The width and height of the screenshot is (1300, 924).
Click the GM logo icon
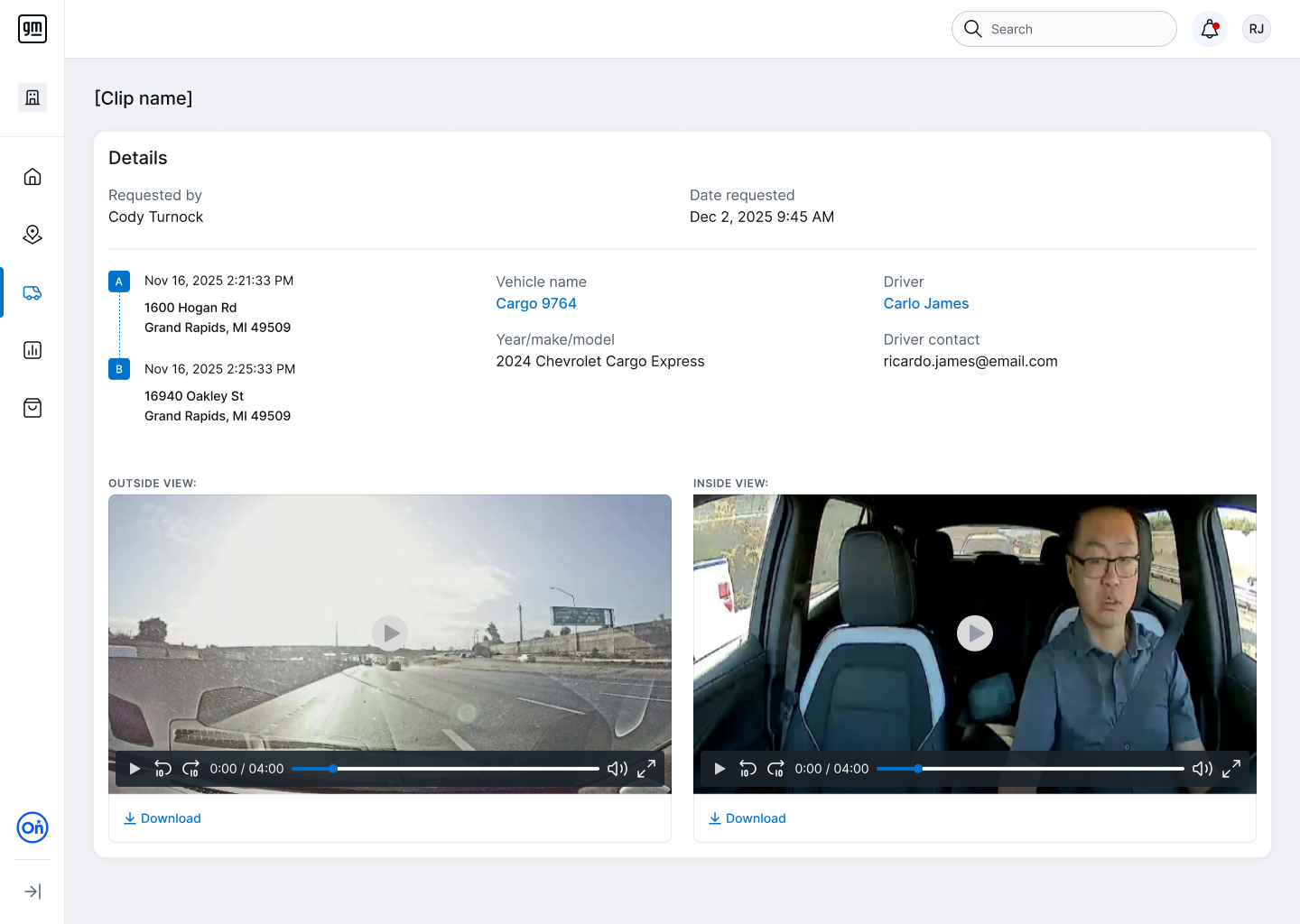(x=32, y=29)
